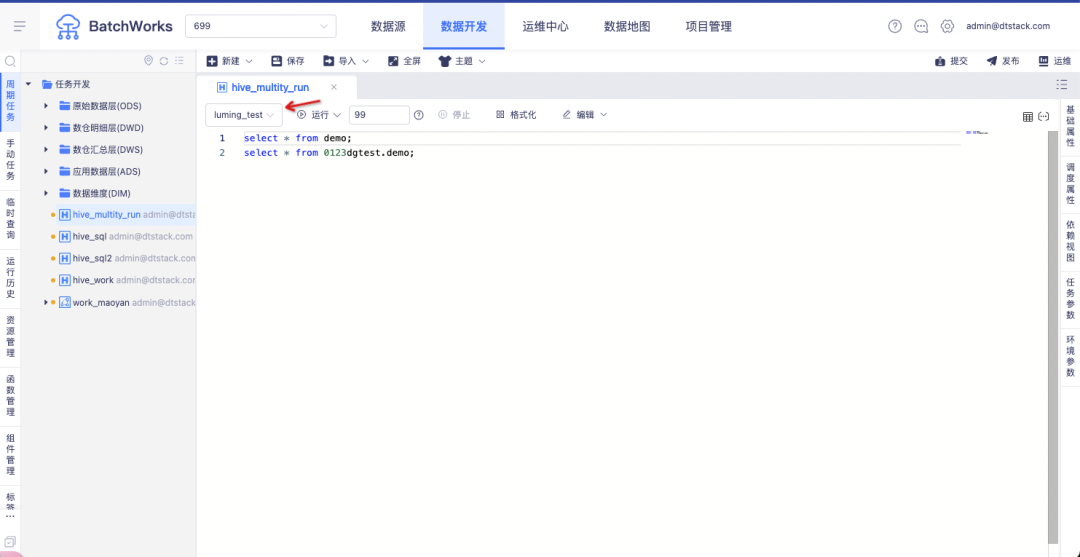Screen dimensions: 1080x557
Task: Open the 运维 operations button
Action: 1055,61
